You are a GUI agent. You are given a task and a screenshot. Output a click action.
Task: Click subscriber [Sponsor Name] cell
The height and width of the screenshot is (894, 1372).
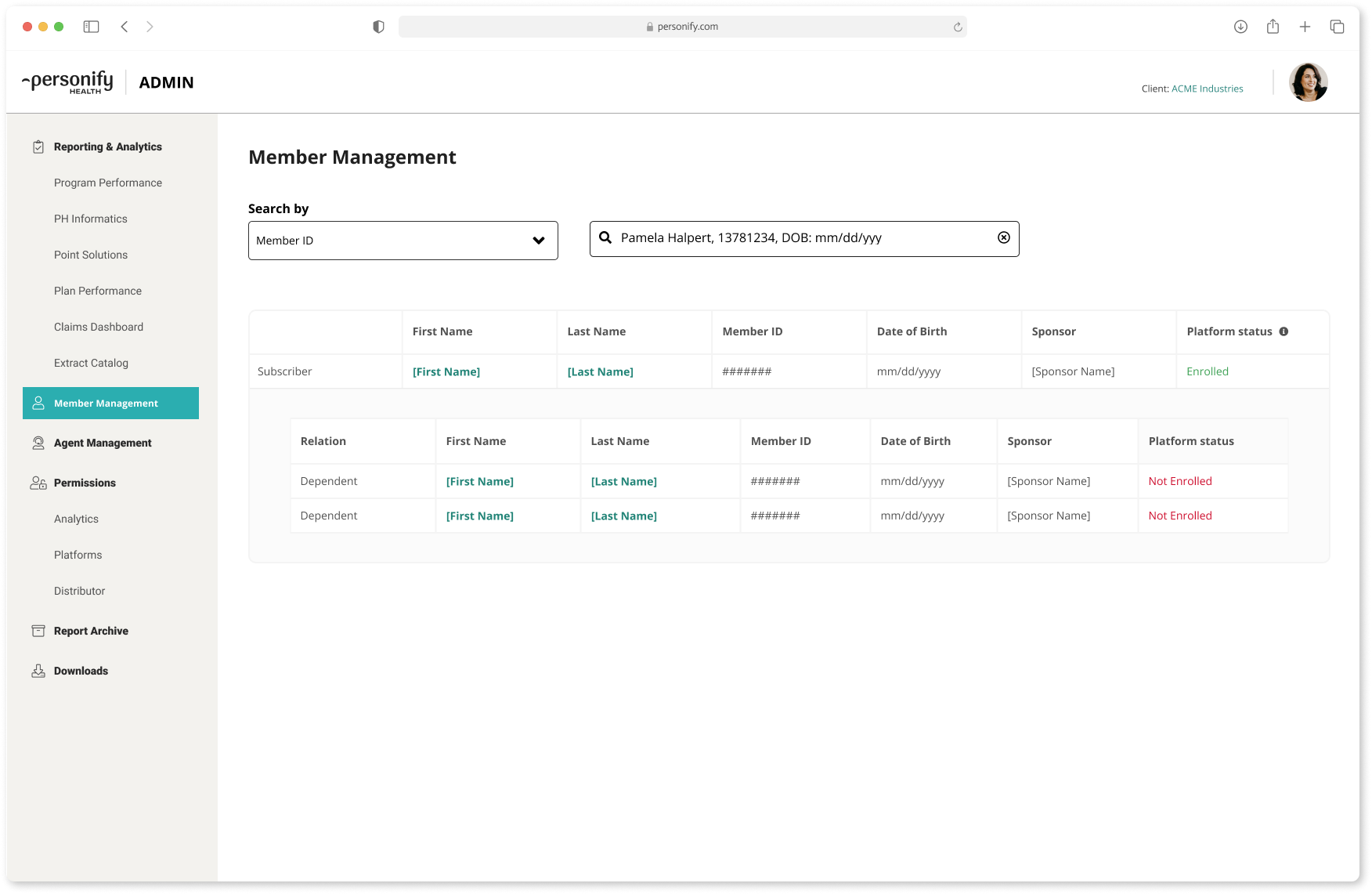click(1073, 371)
